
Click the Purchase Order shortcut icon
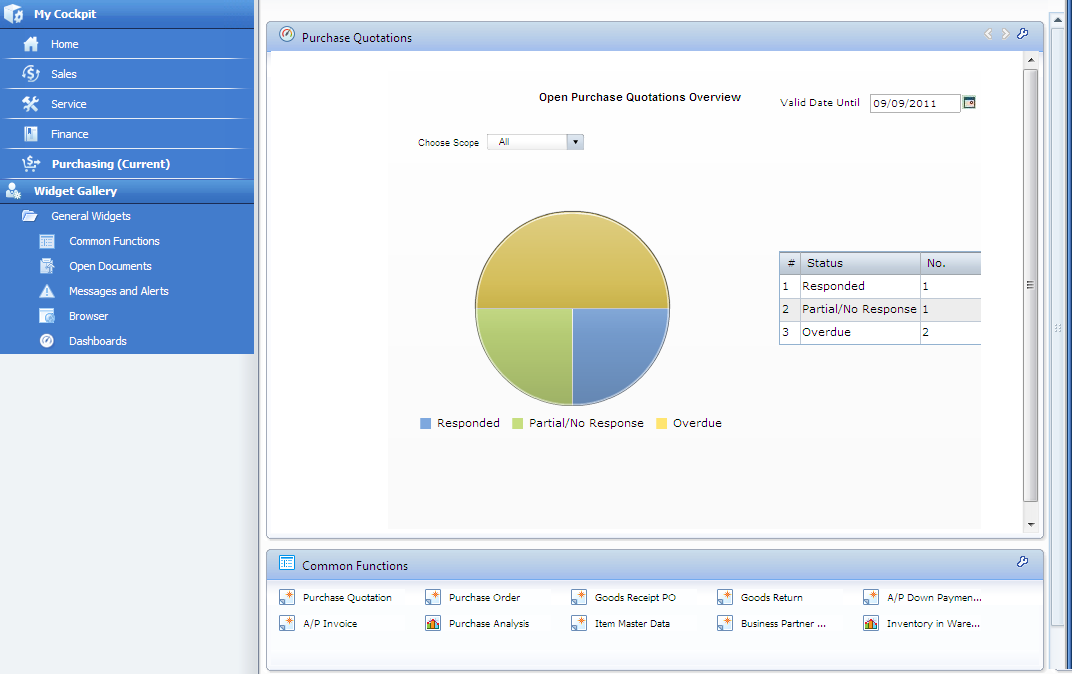tap(433, 597)
